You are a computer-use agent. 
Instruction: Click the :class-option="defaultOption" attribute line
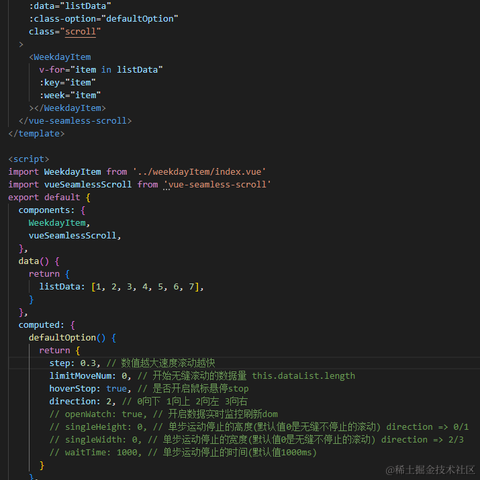coord(103,19)
